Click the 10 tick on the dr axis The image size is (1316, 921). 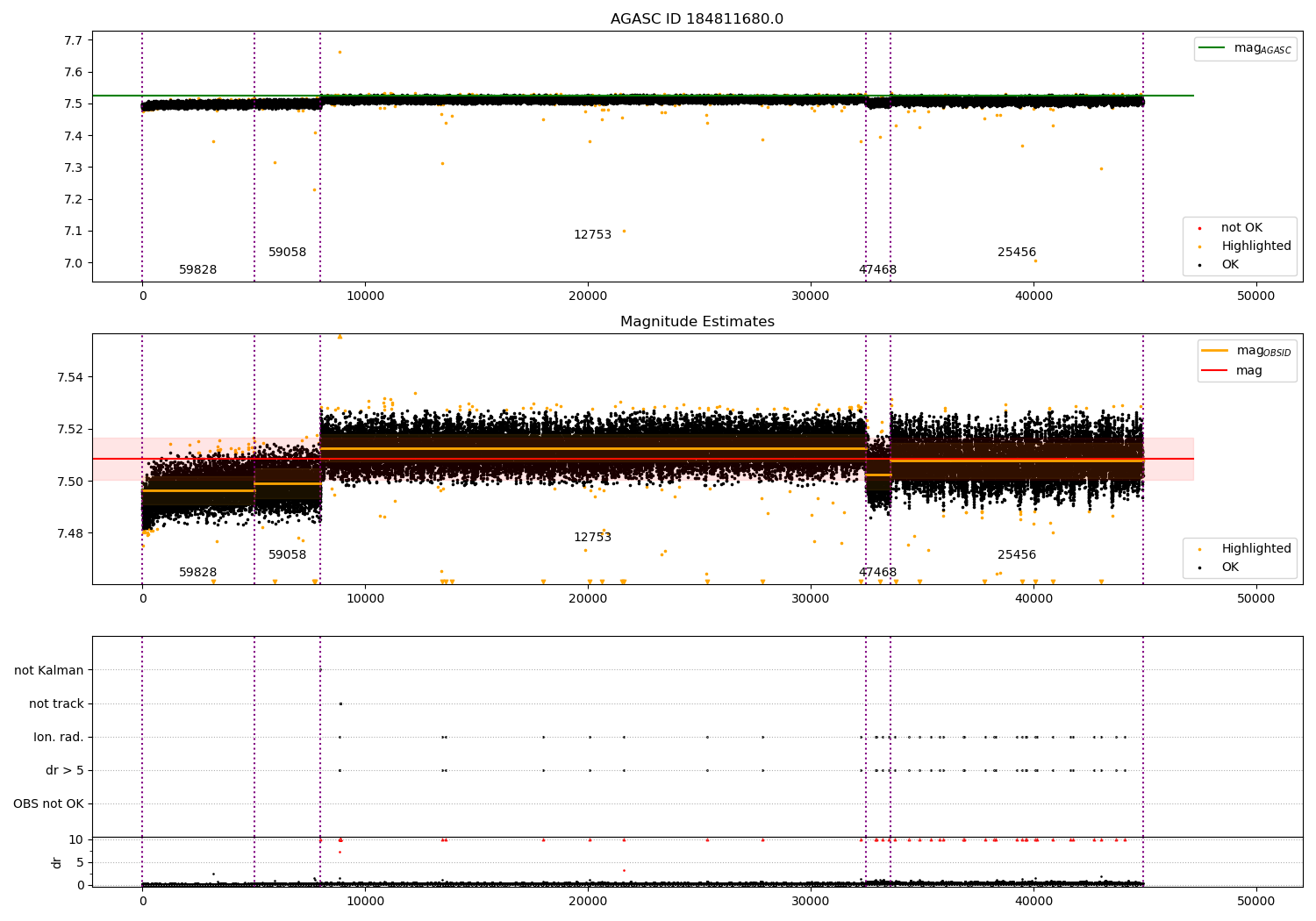(x=76, y=839)
